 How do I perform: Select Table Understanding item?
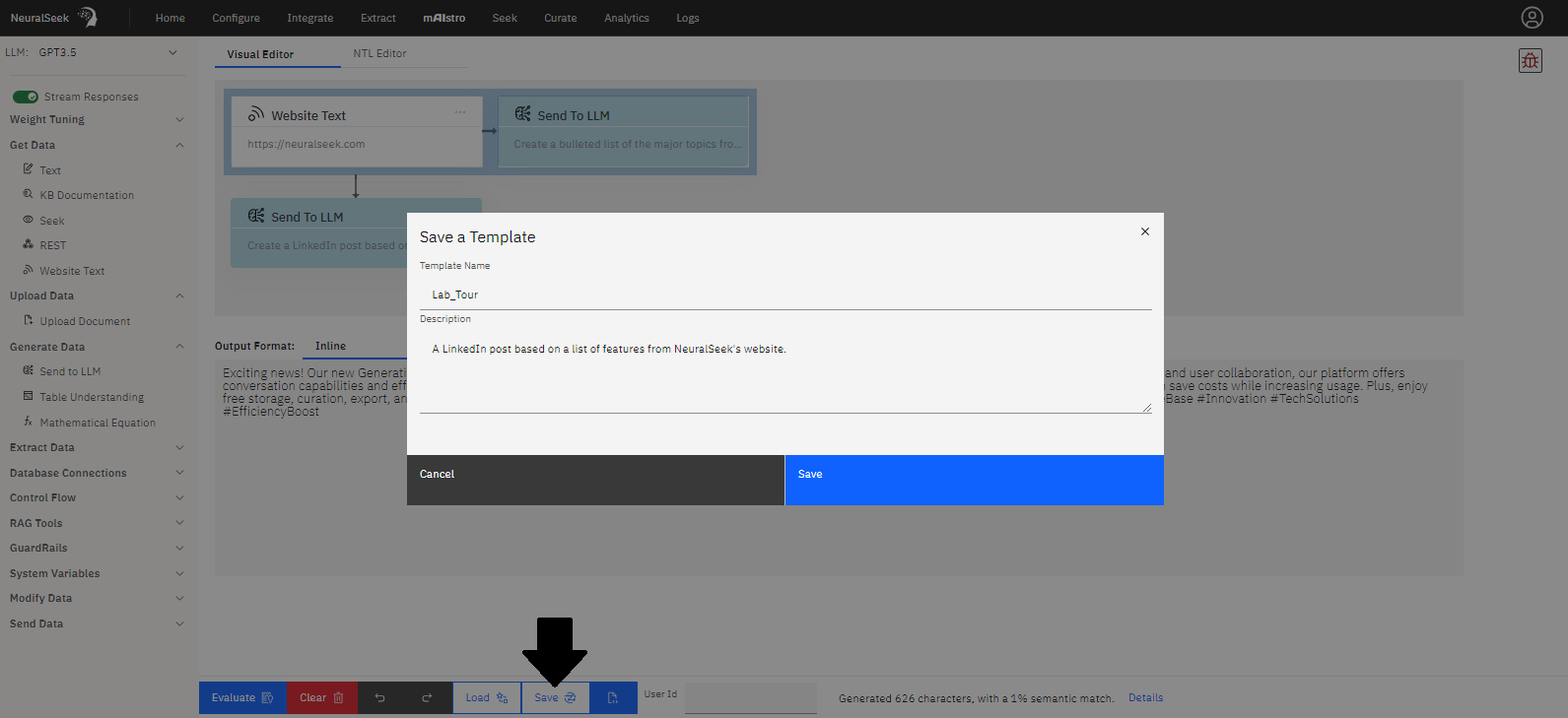[x=92, y=397]
